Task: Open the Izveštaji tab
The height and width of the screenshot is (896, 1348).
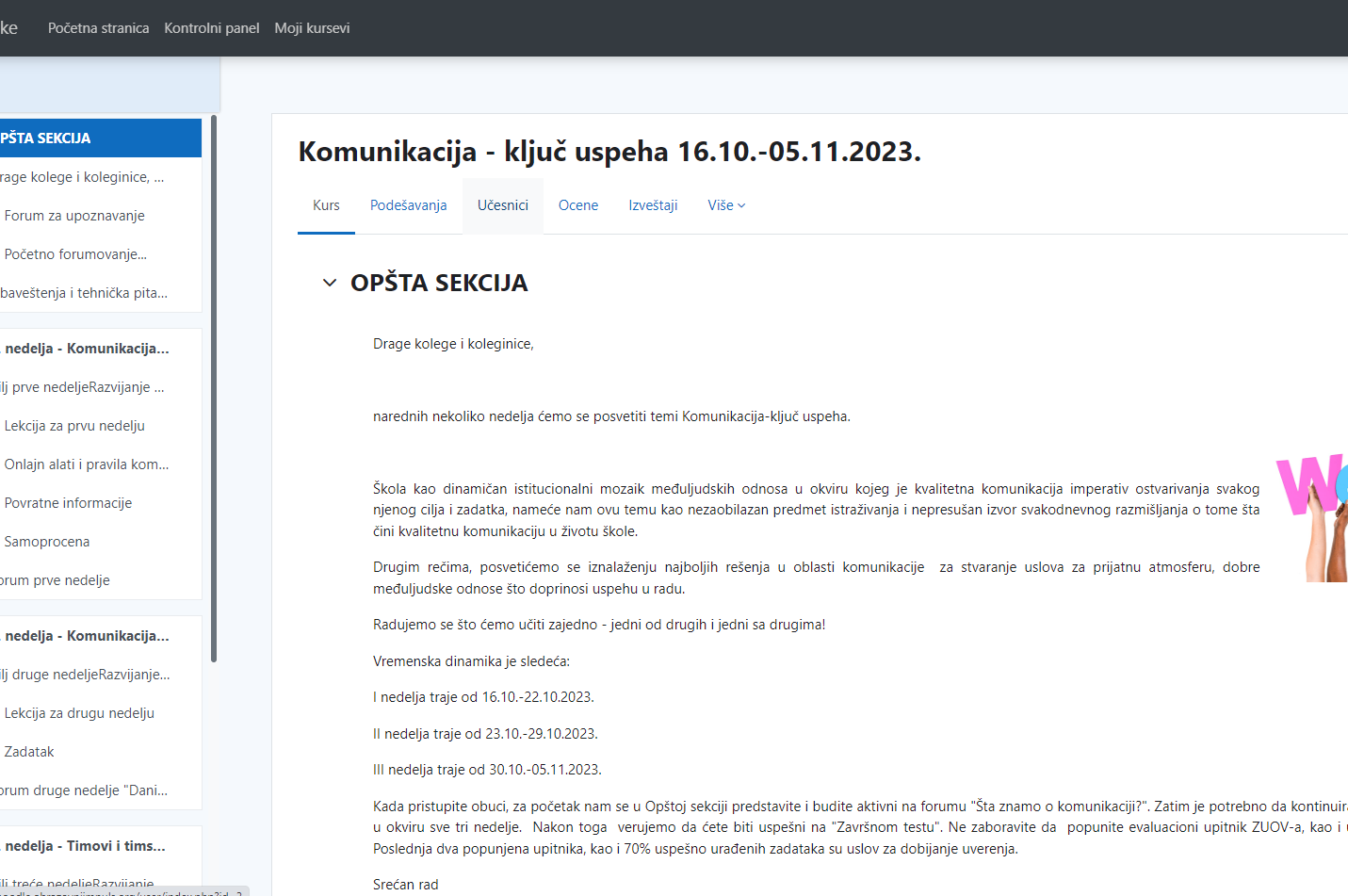Action: pos(653,205)
